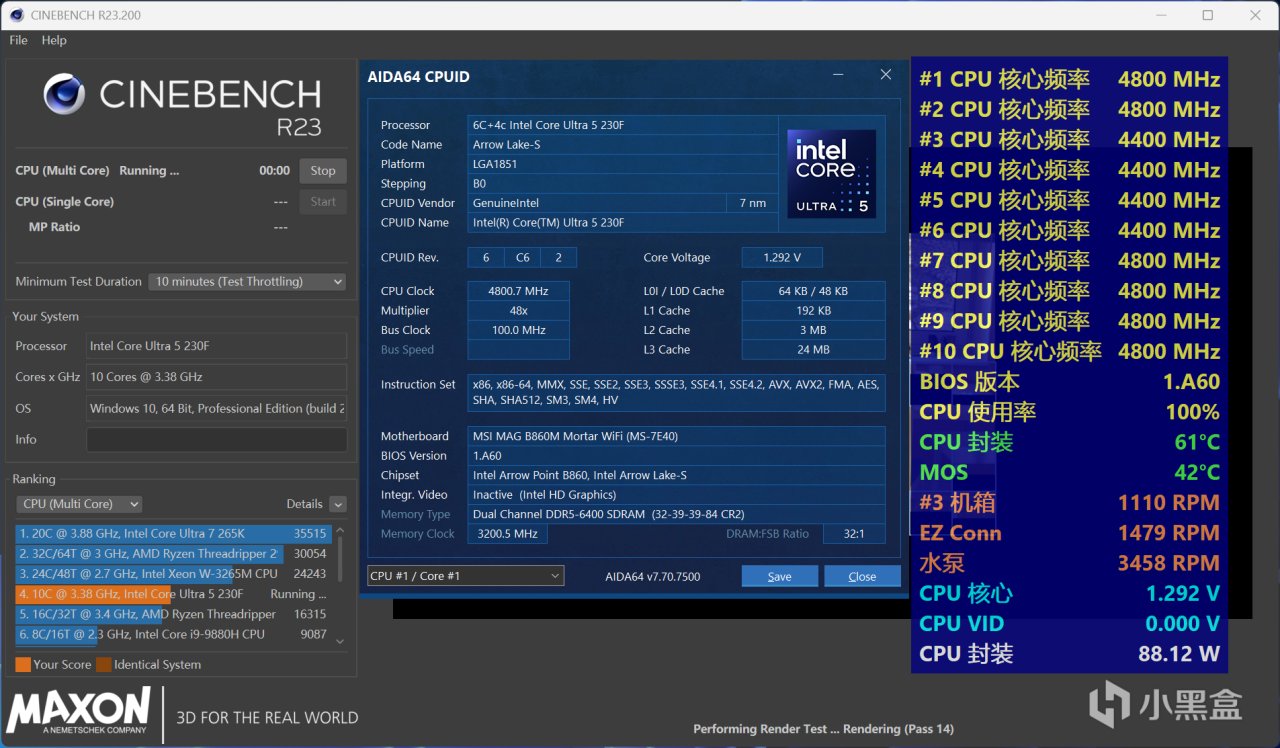Open the File menu

click(x=18, y=40)
